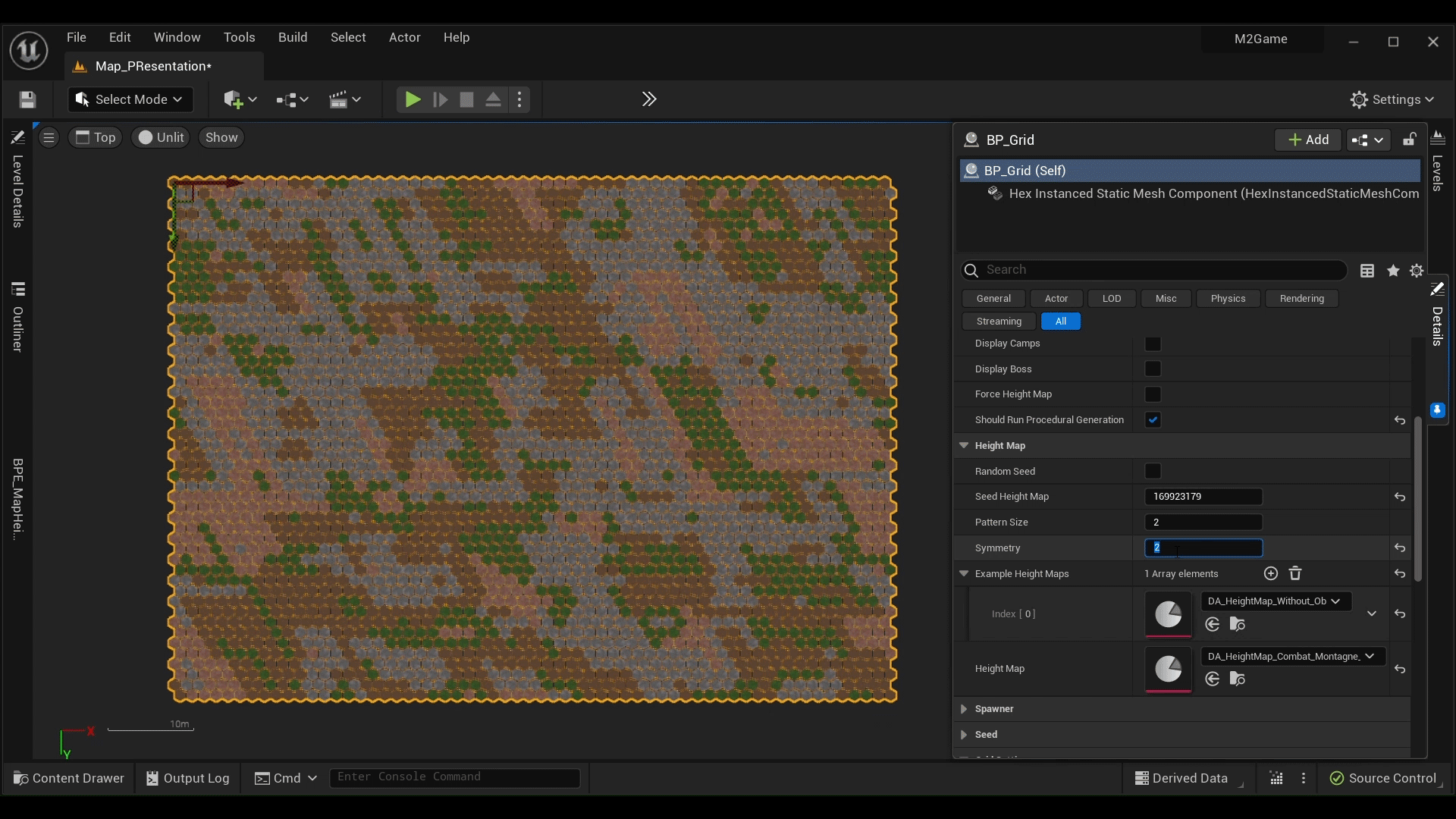Click the Add component button
Screen dimensions: 1456x819
[x=1308, y=140]
